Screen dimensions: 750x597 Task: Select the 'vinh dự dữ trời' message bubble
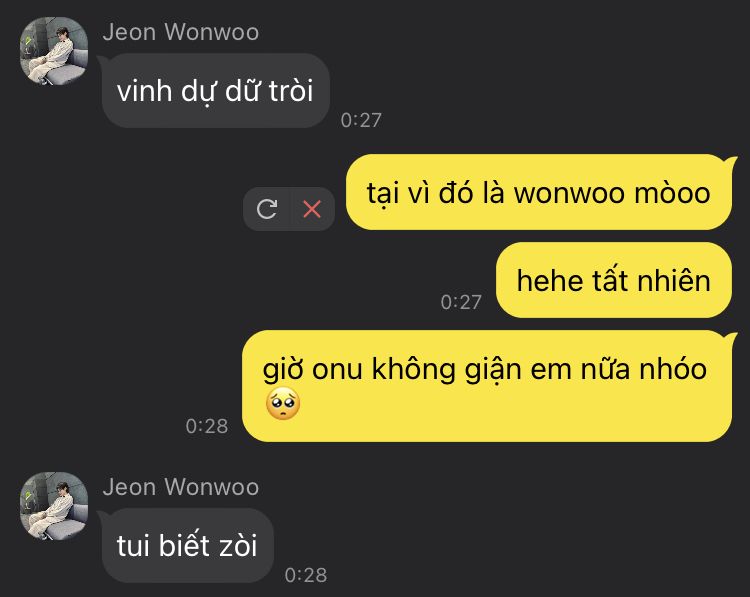click(216, 90)
